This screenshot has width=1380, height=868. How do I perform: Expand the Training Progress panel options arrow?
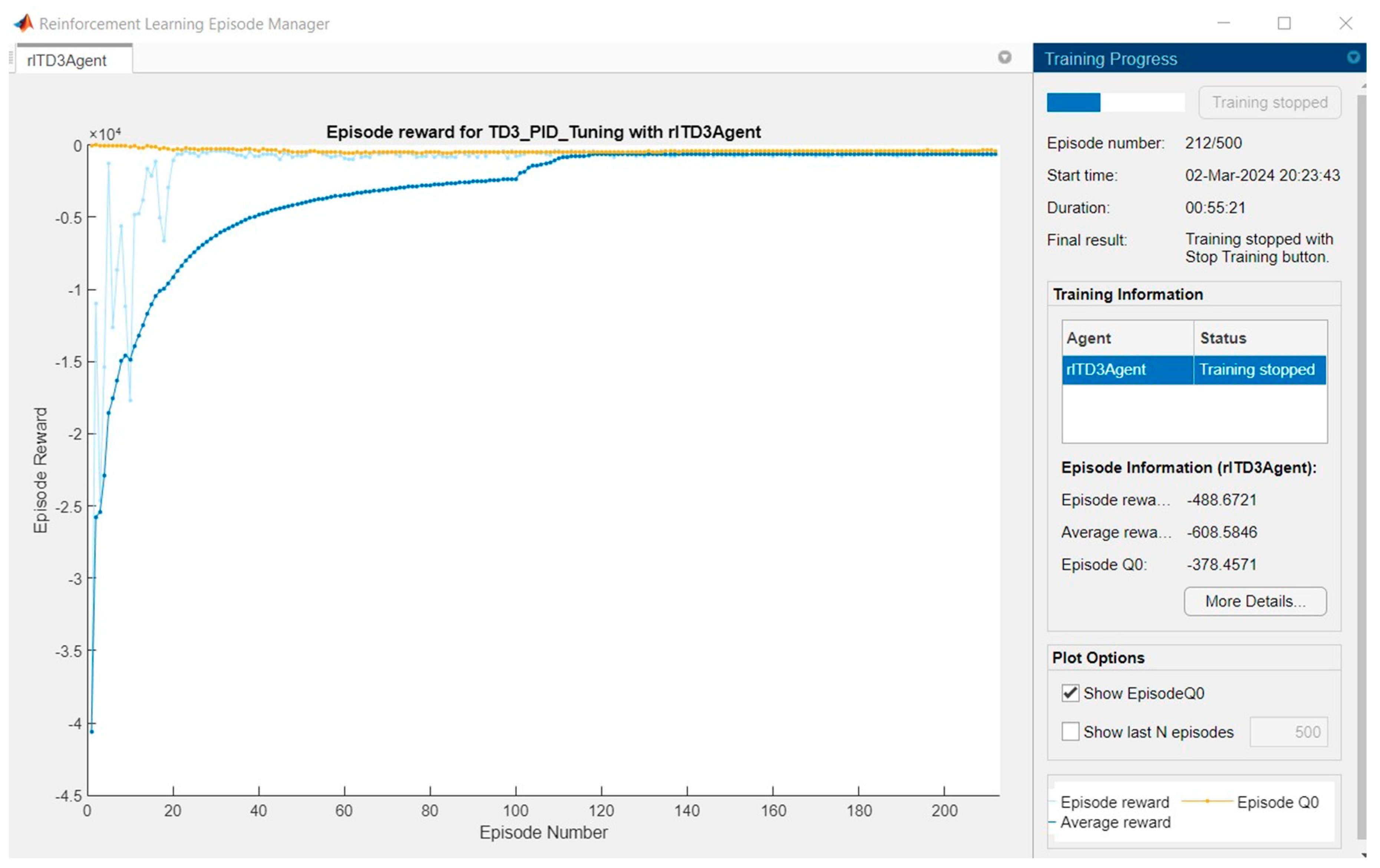1353,58
